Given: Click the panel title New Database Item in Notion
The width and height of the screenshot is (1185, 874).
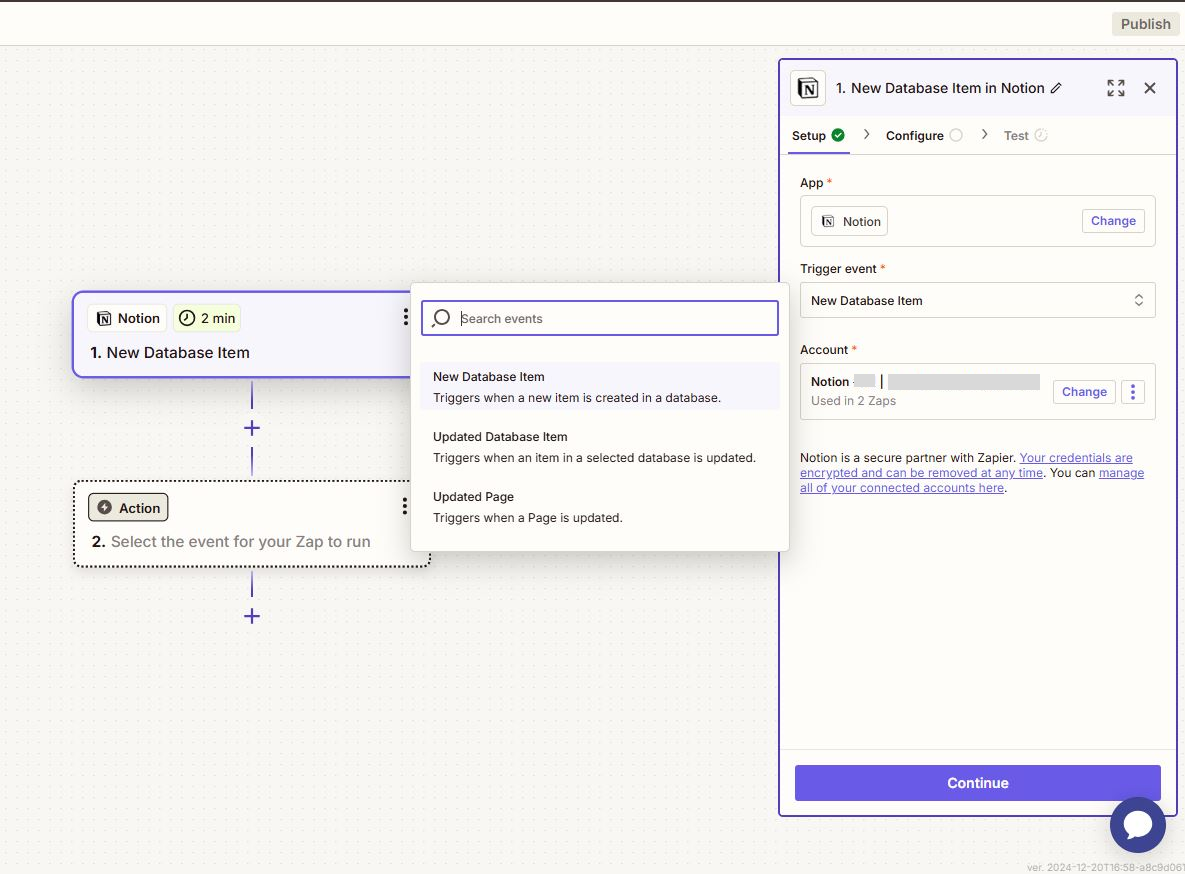Looking at the screenshot, I should click(x=939, y=88).
